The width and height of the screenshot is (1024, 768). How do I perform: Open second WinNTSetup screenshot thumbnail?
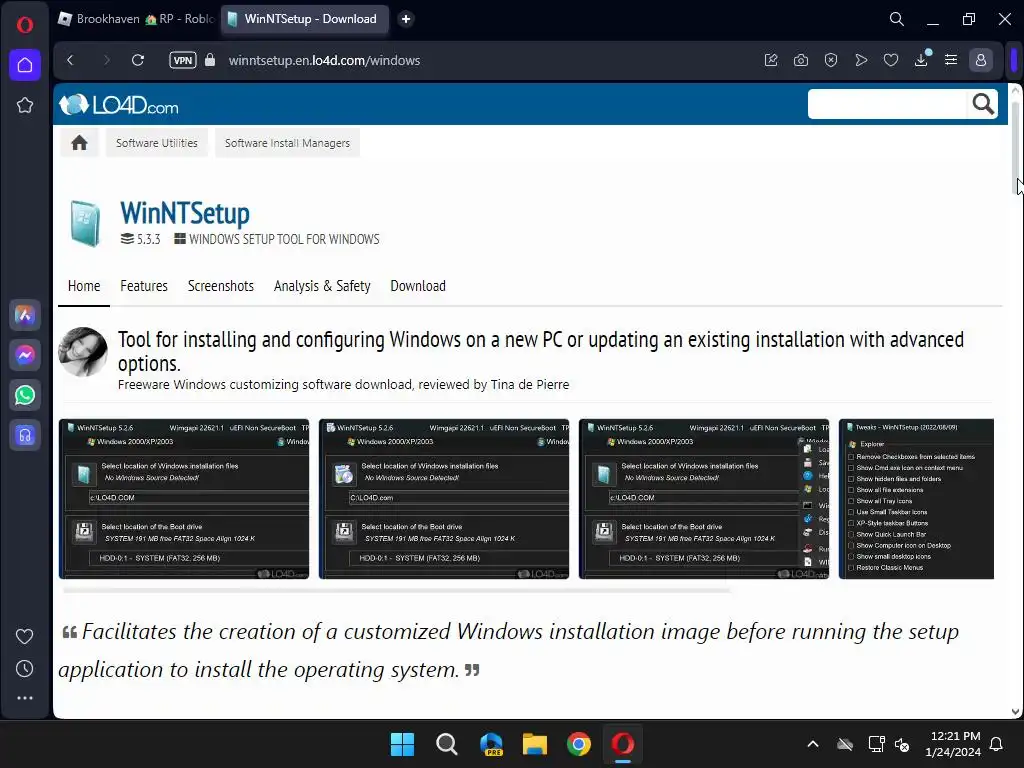[444, 499]
